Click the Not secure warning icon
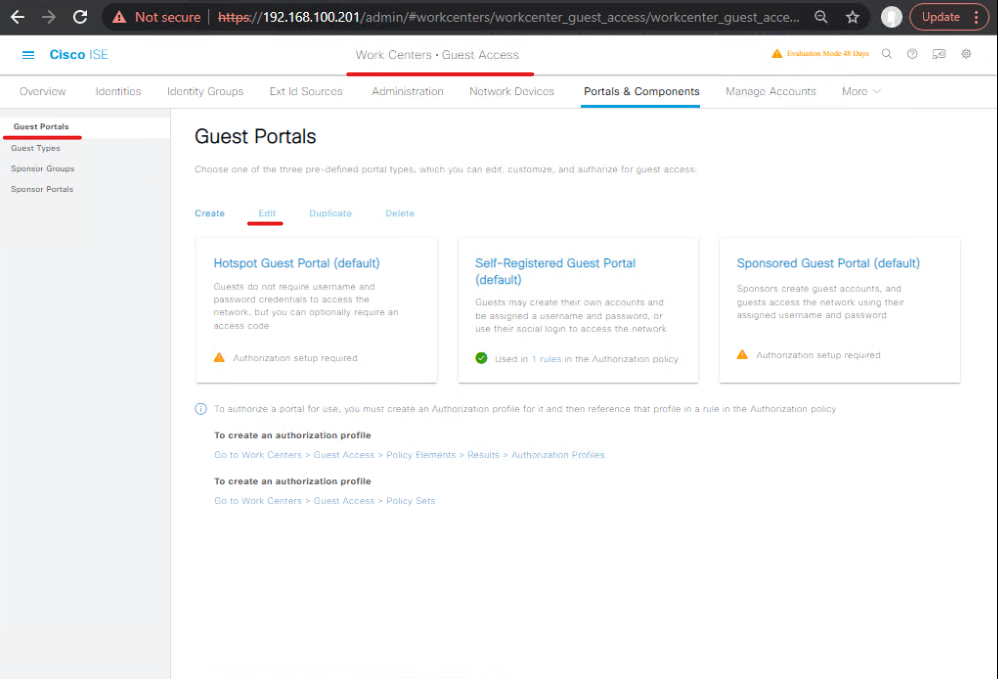 119,17
